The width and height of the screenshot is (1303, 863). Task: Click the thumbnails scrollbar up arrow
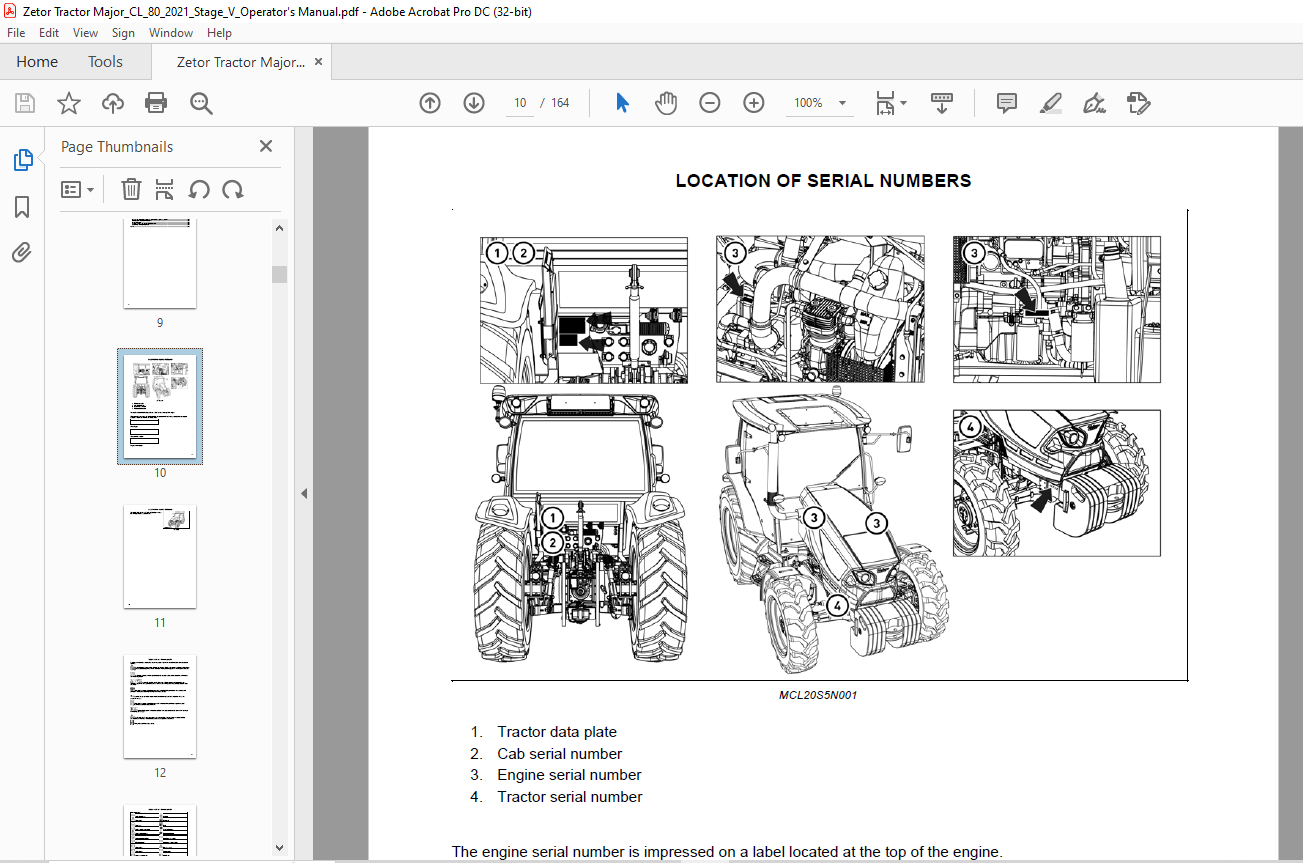coord(280,228)
